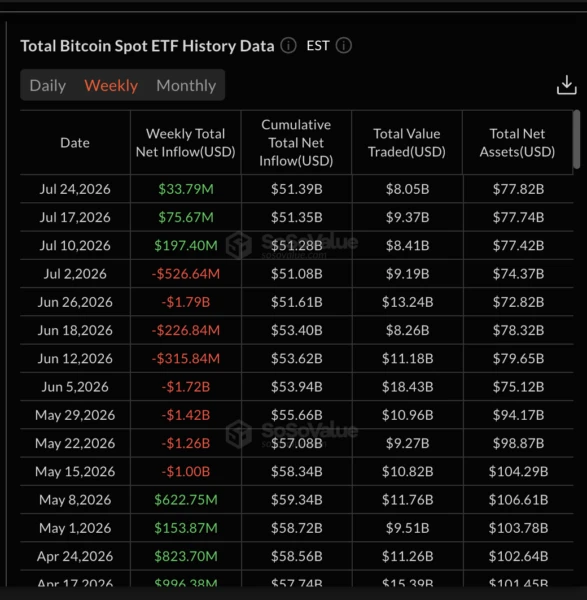Click the $18.43B value traded cell
The width and height of the screenshot is (587, 600).
pos(408,387)
